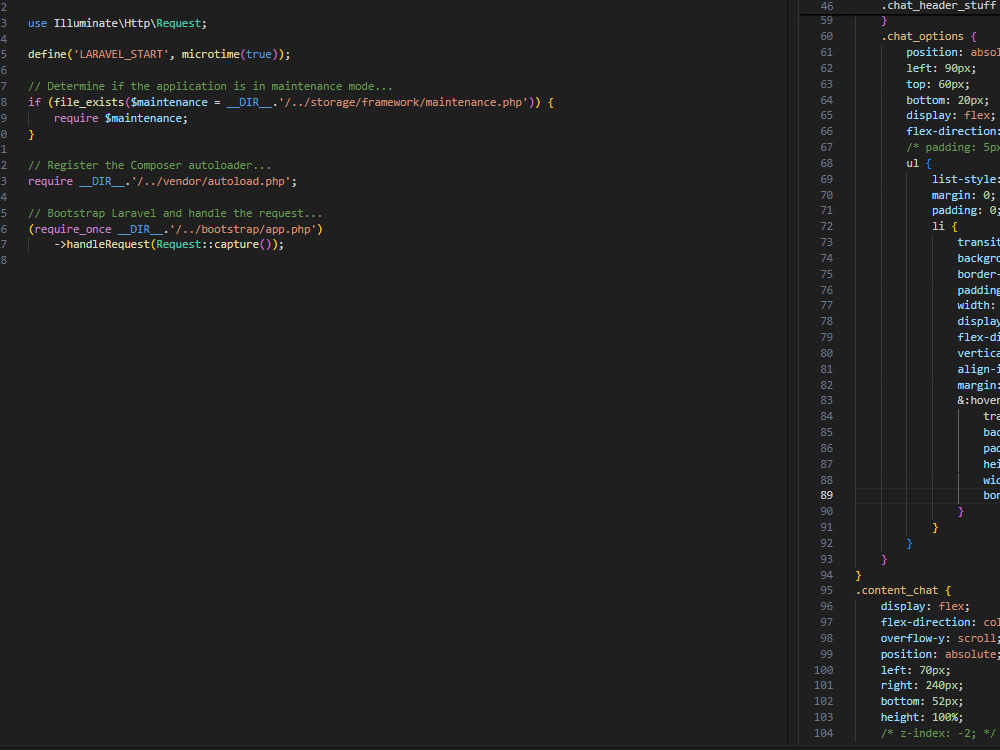Click the 'ul {' nested selector

point(919,163)
